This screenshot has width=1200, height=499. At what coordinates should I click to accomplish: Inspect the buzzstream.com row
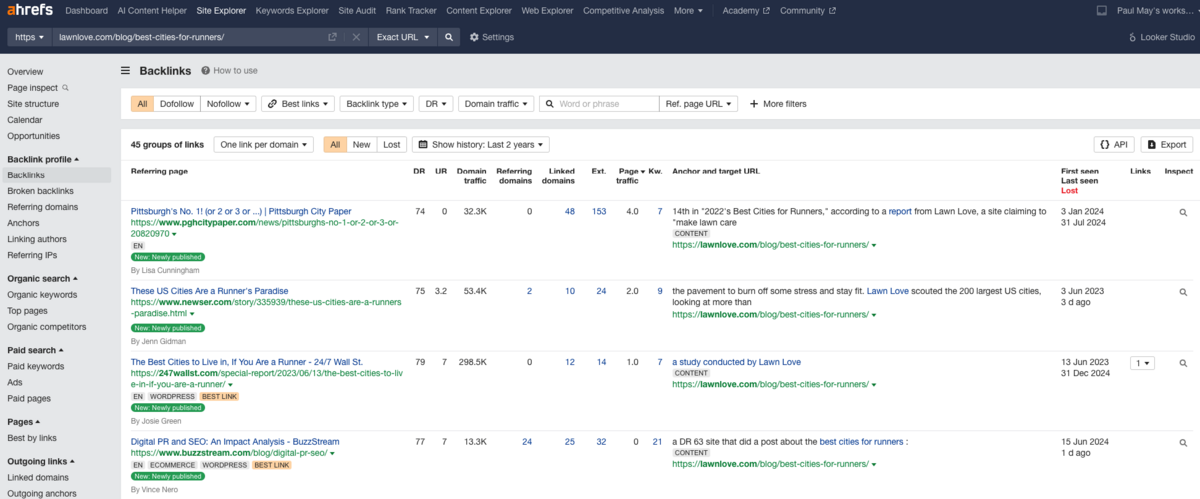[1183, 442]
